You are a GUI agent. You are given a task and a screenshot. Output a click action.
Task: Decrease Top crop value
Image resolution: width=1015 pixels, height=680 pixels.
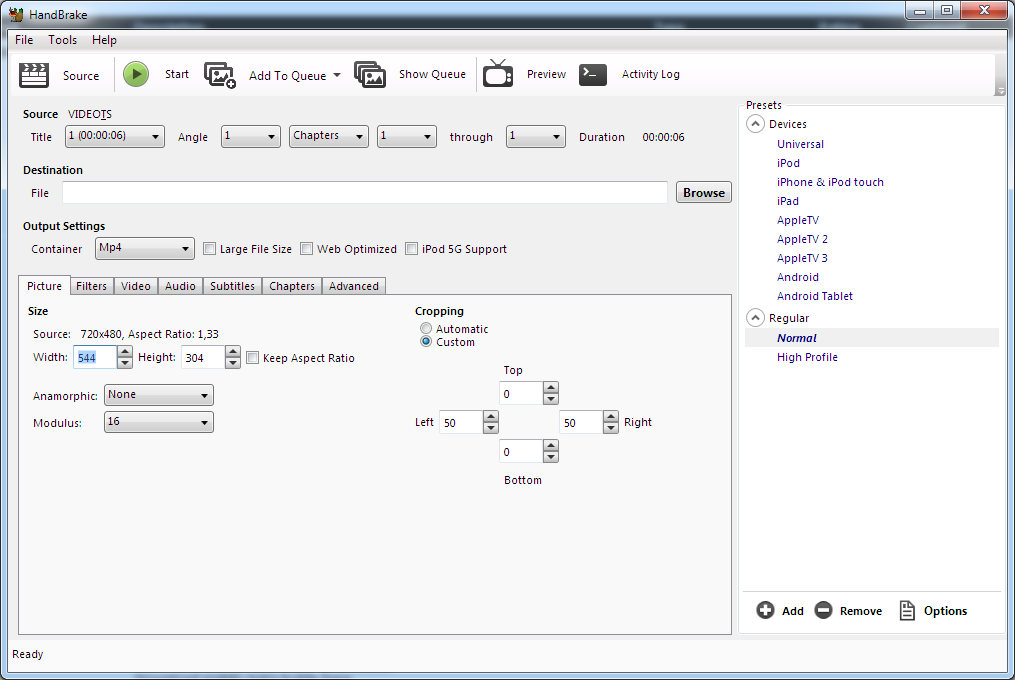(551, 399)
